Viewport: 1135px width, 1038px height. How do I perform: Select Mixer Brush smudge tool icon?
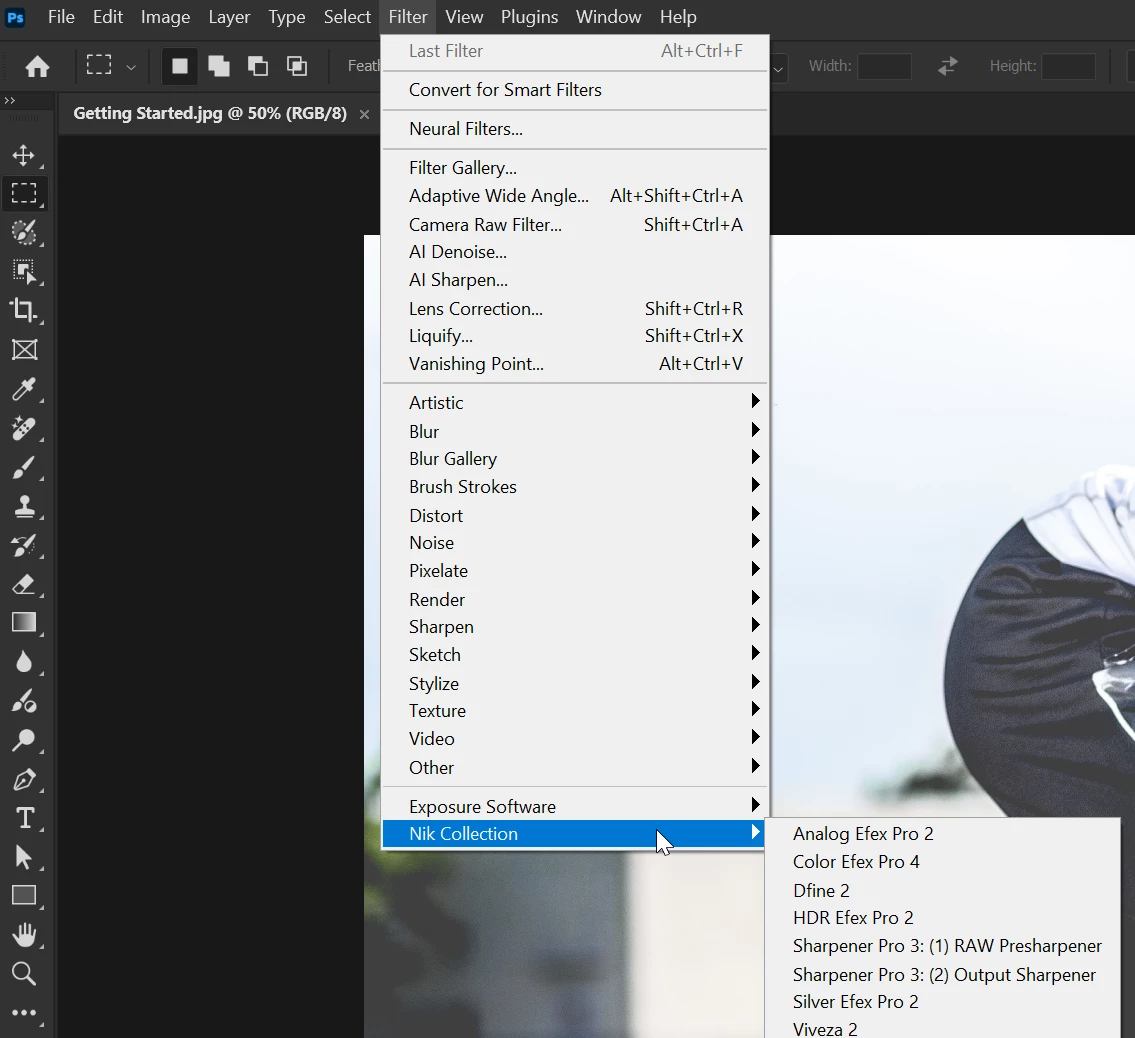tap(24, 701)
